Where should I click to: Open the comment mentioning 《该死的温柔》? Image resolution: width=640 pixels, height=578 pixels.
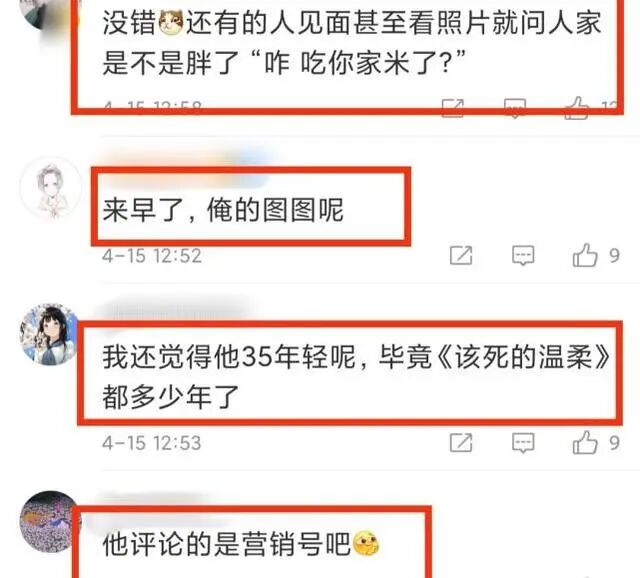click(x=355, y=377)
